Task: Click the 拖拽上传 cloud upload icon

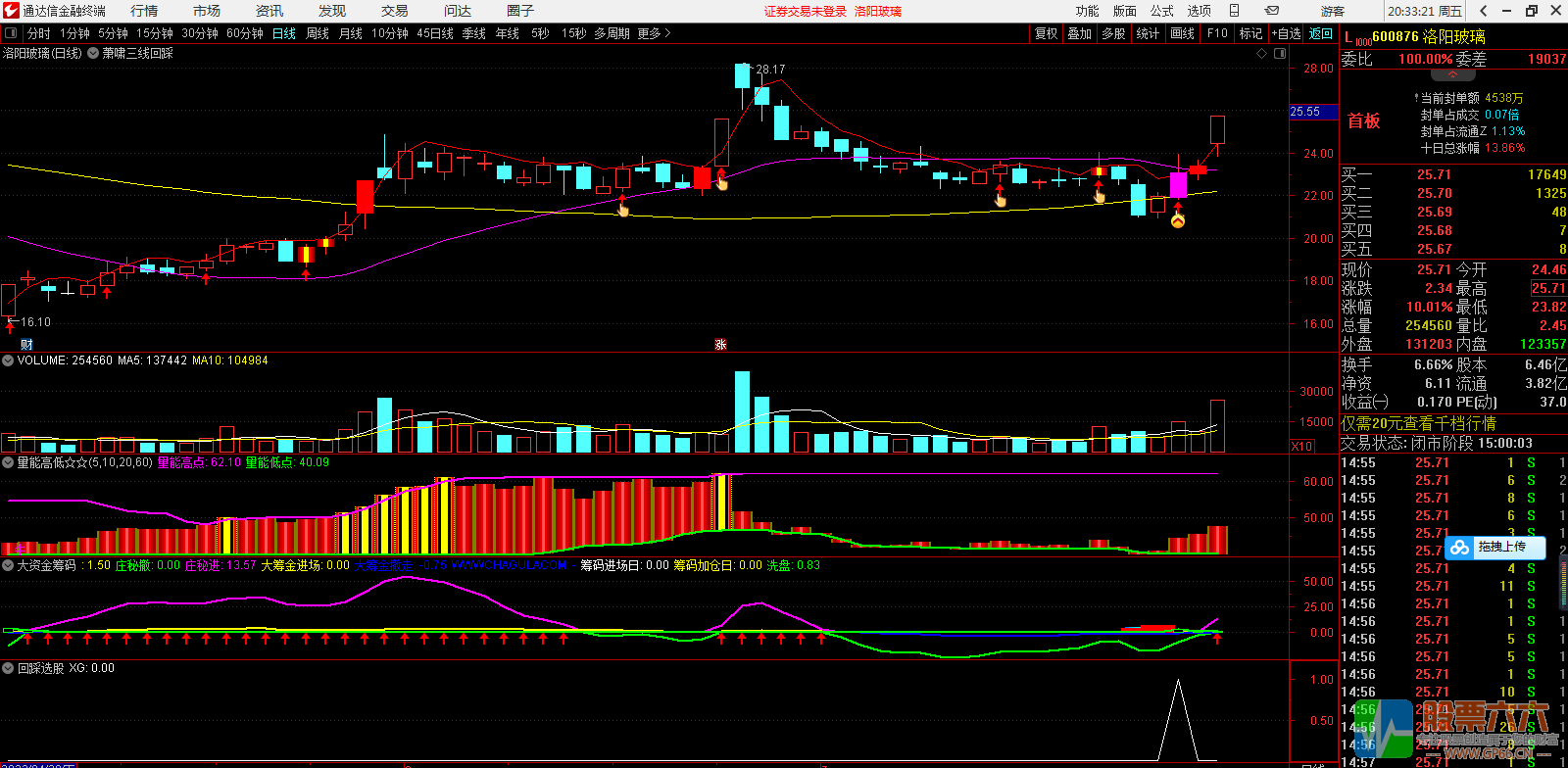Action: 1460,548
